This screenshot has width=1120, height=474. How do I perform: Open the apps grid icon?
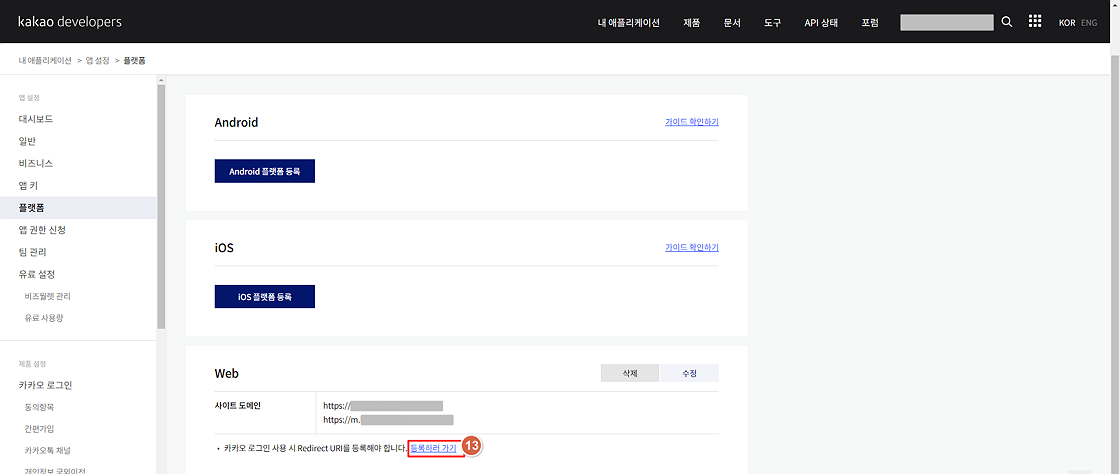tap(1034, 21)
